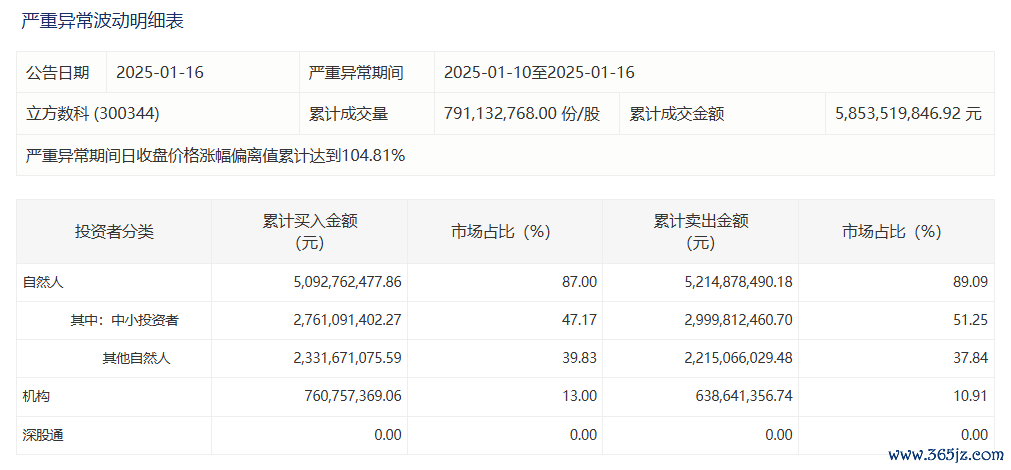Click the title 严重异常波动明细表
1011x470 pixels.
tap(103, 21)
